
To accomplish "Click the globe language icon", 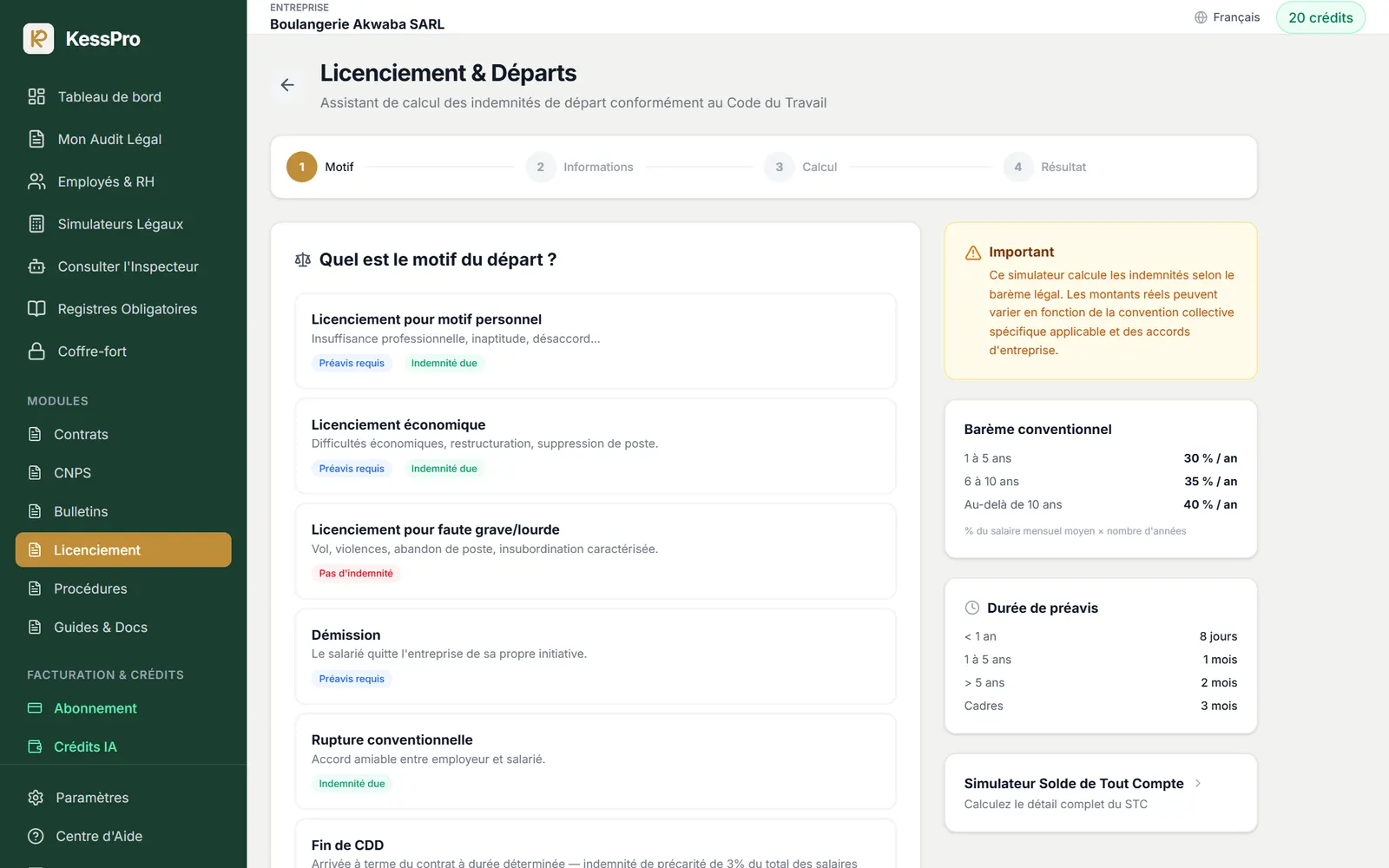I will pos(1201,17).
